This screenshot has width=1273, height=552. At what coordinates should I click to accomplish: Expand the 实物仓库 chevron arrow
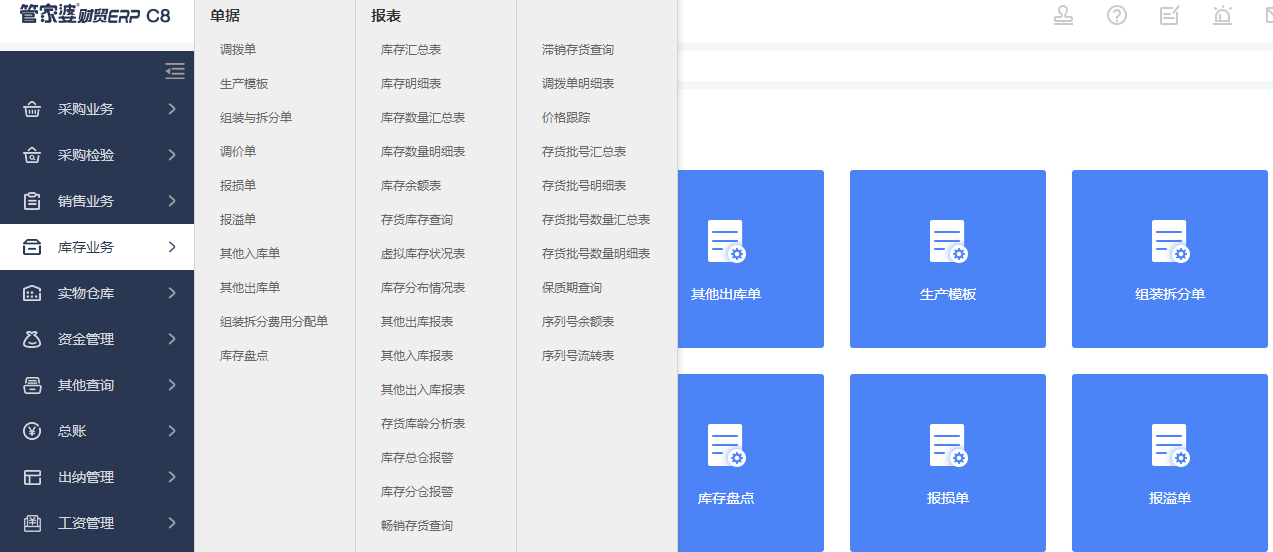pyautogui.click(x=172, y=293)
